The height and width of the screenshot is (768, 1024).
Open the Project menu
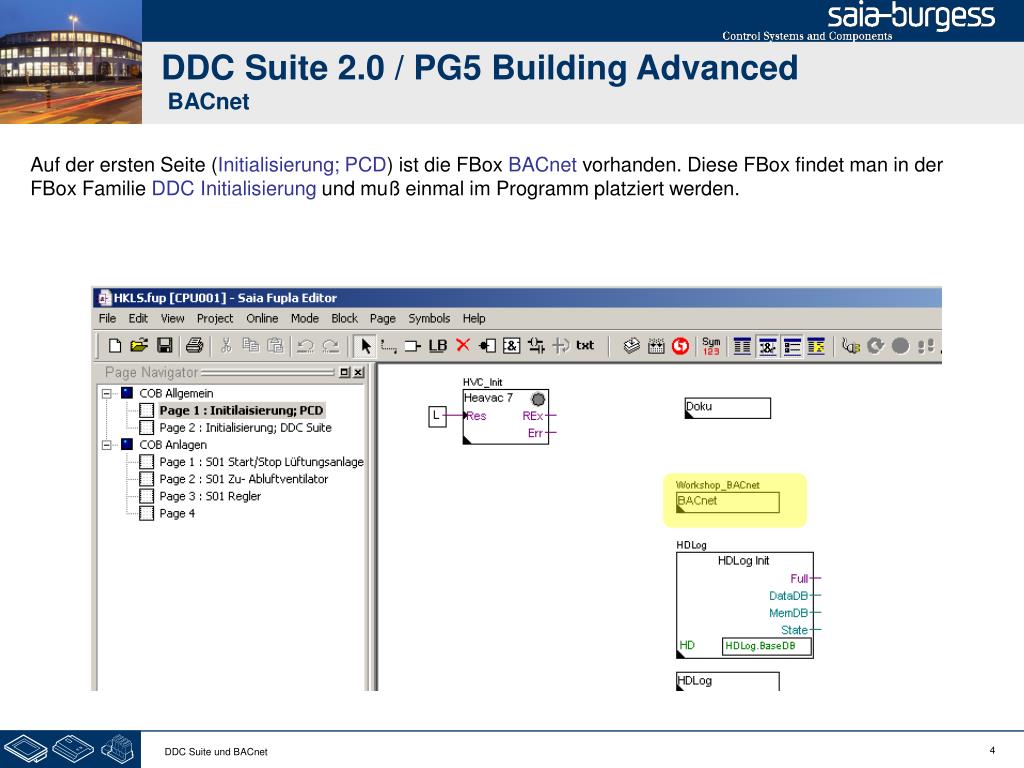215,318
